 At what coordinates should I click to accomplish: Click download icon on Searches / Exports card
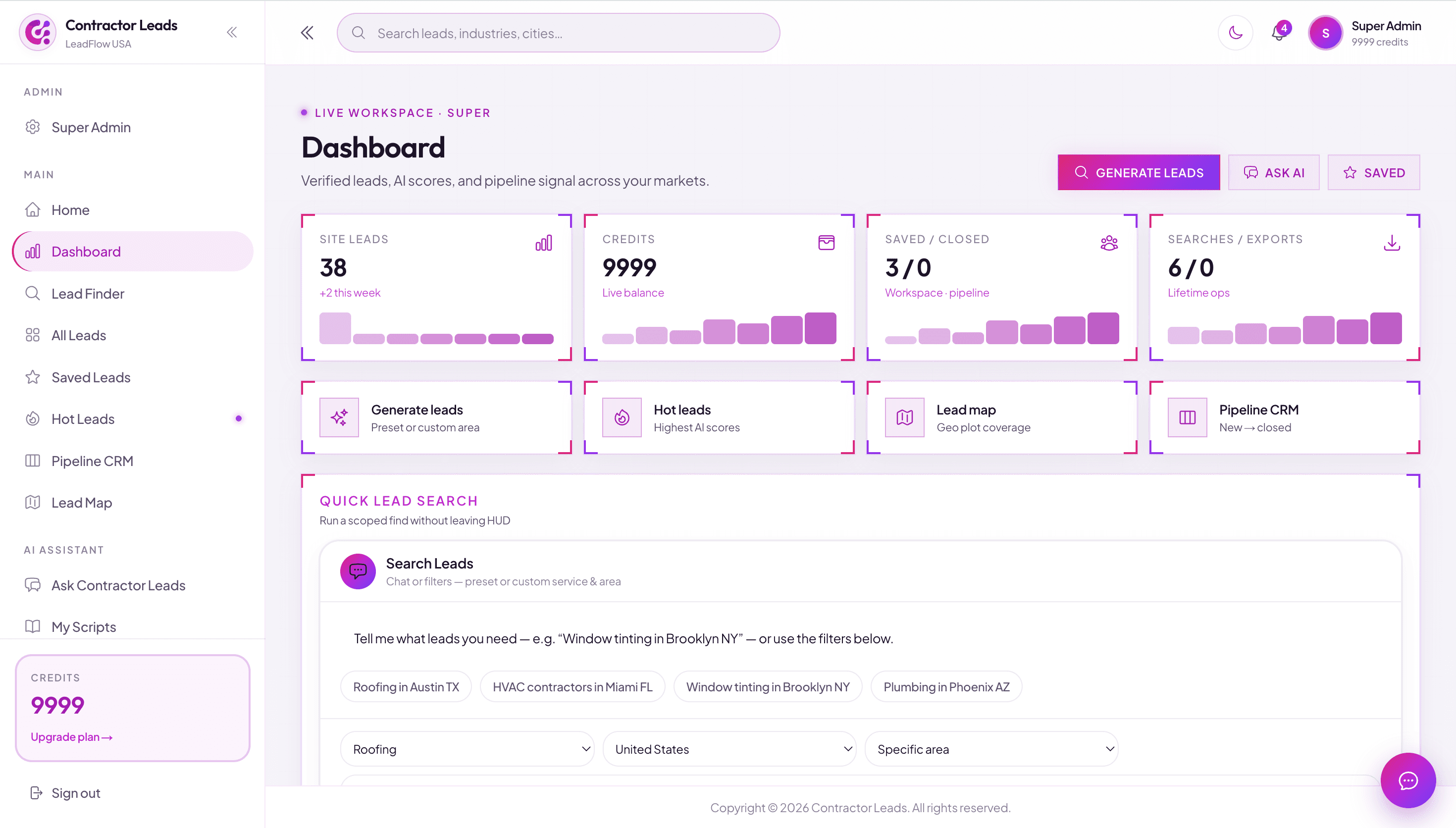coord(1392,243)
